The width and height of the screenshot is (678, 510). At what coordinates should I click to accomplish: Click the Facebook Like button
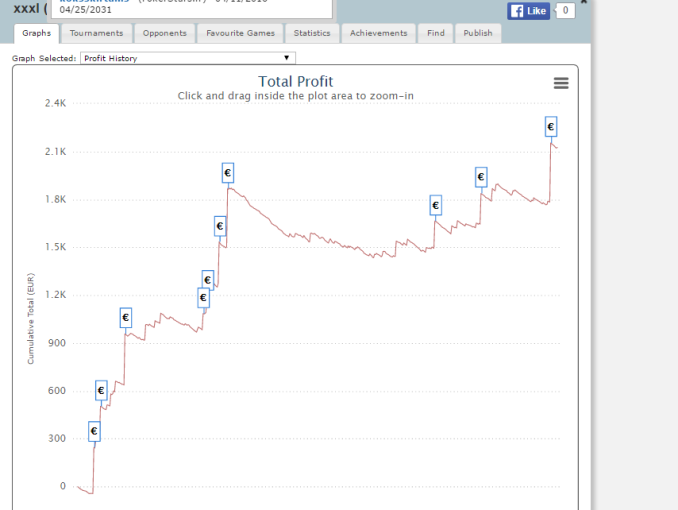pyautogui.click(x=529, y=11)
